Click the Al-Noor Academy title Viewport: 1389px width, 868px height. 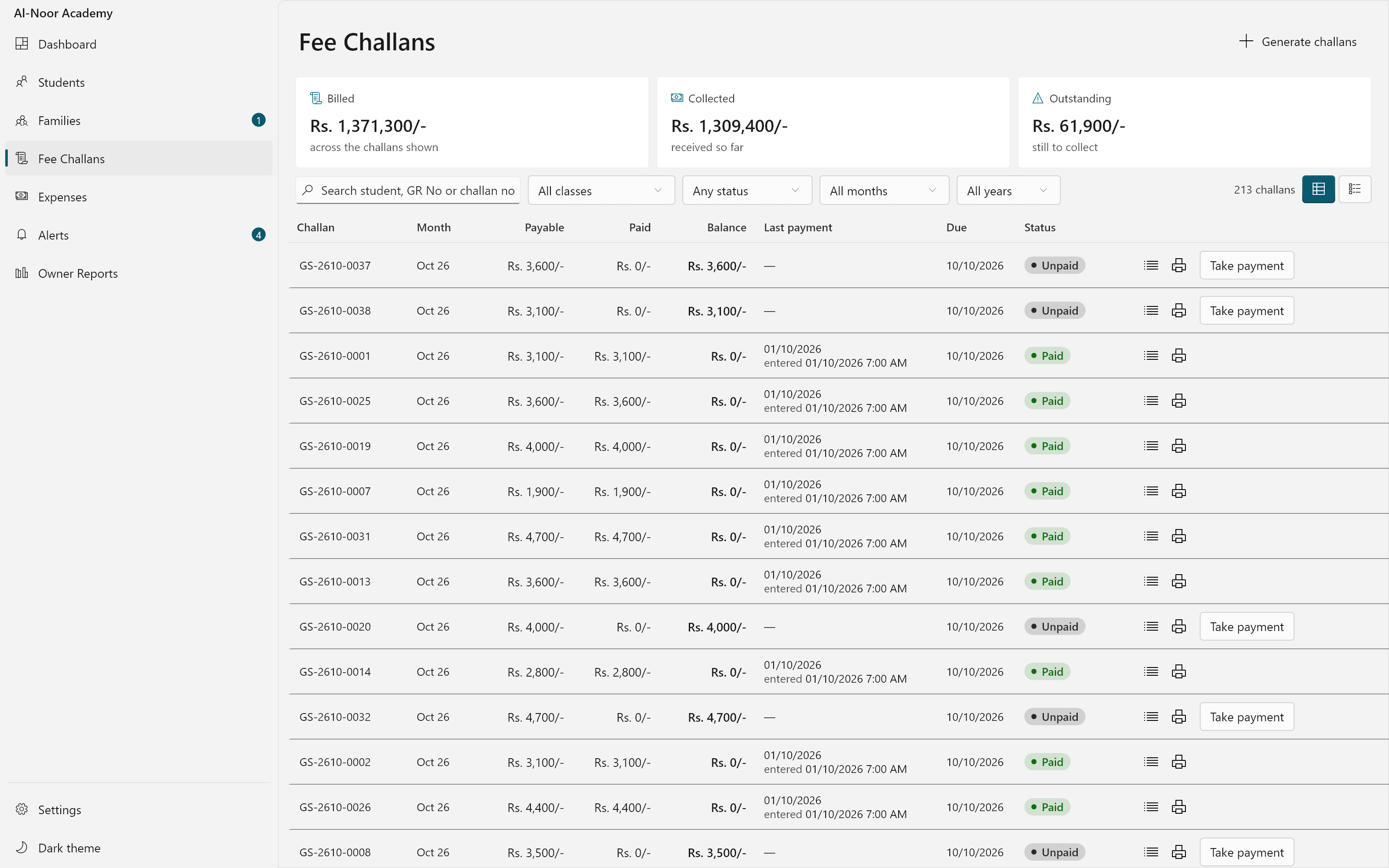pos(63,13)
